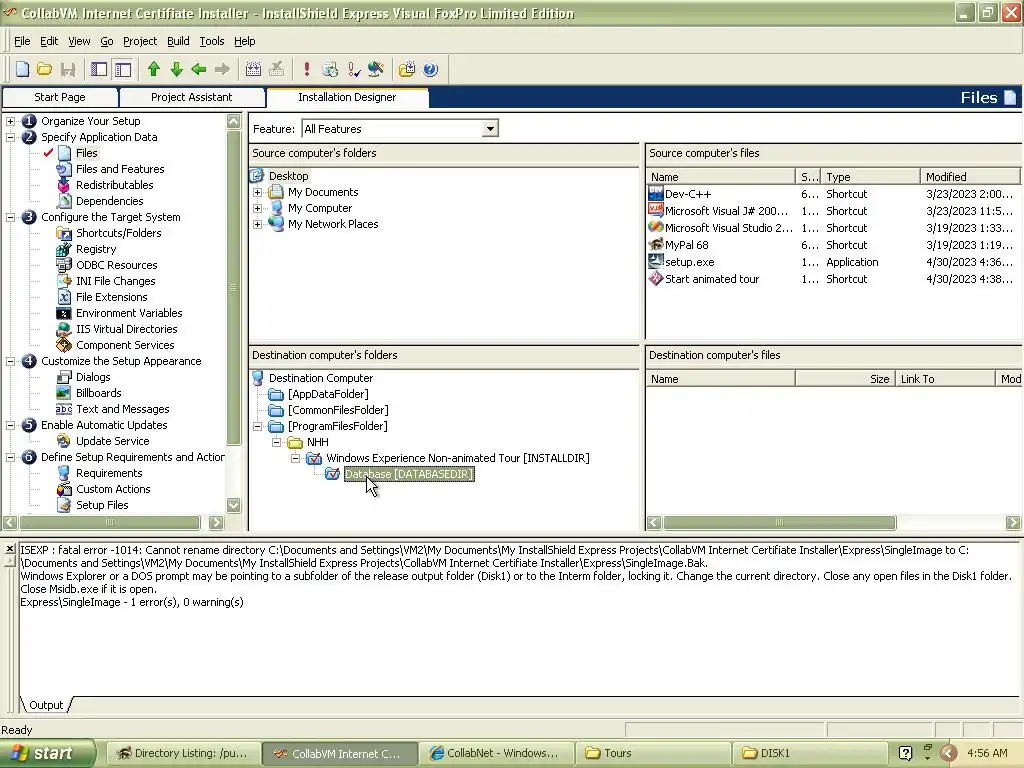1024x768 pixels.
Task: Collapse the [ProgramFilesFolder] node
Action: point(257,426)
